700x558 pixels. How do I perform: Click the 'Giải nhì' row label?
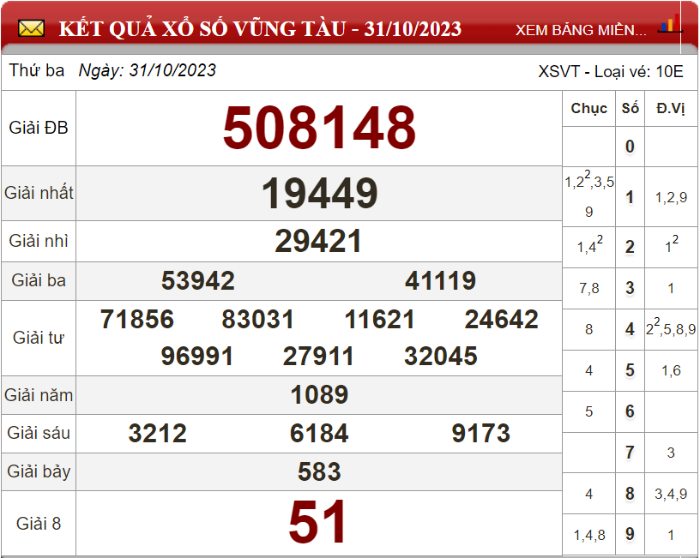pos(38,241)
